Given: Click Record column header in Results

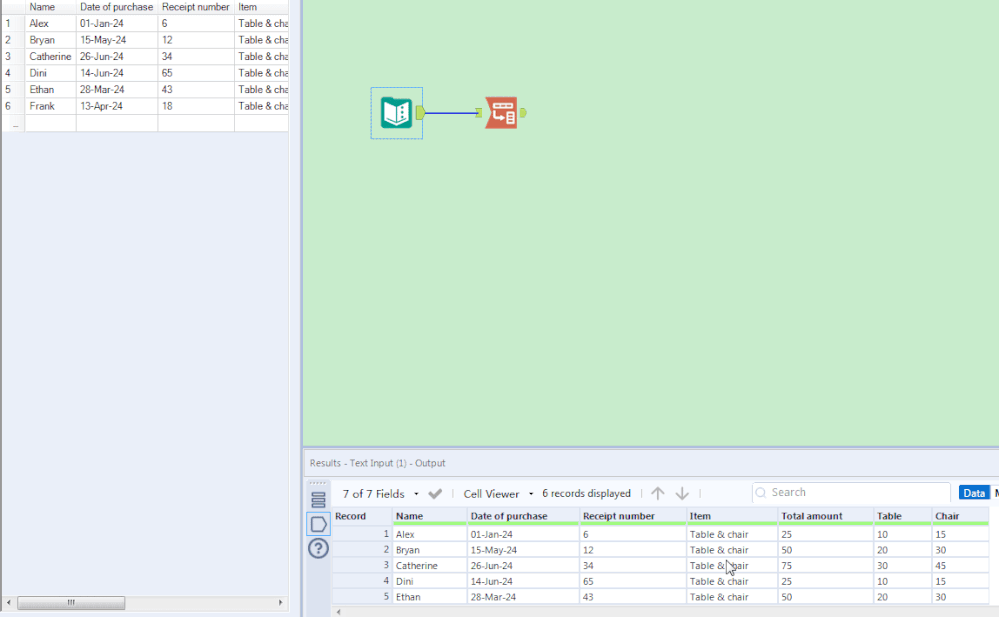Looking at the screenshot, I should pos(361,516).
